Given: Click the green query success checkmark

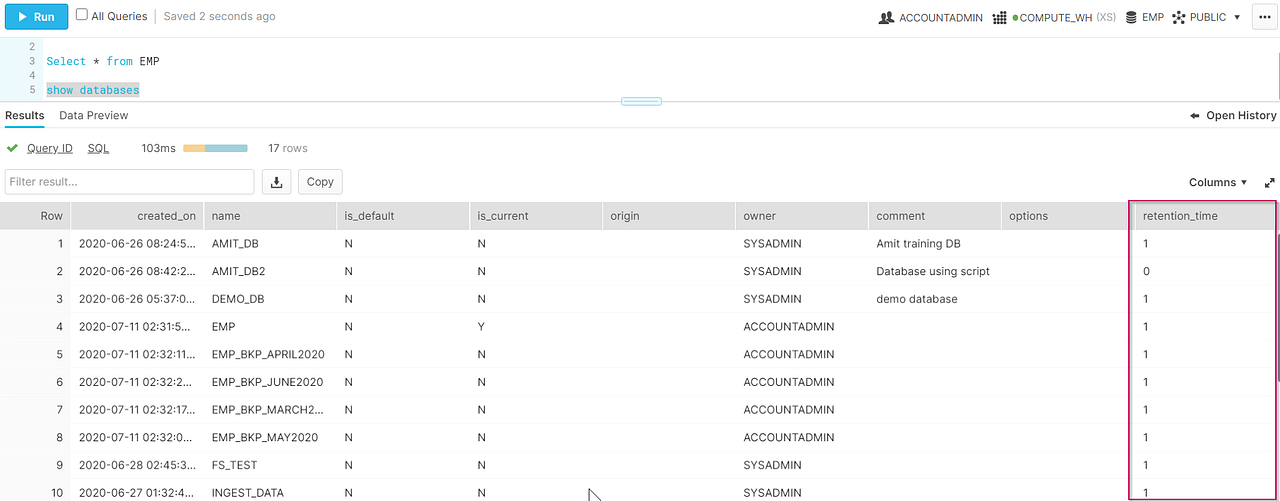Looking at the screenshot, I should [x=12, y=148].
